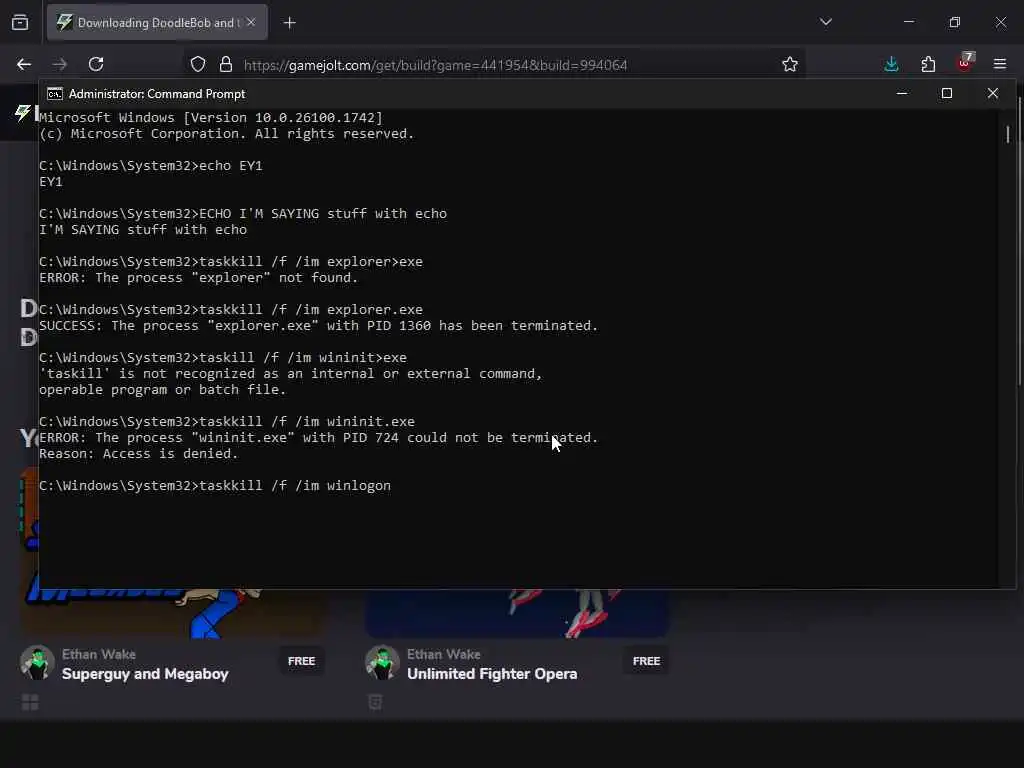The width and height of the screenshot is (1024, 768).
Task: Click 'echo EY1' command line
Action: pyautogui.click(x=151, y=166)
